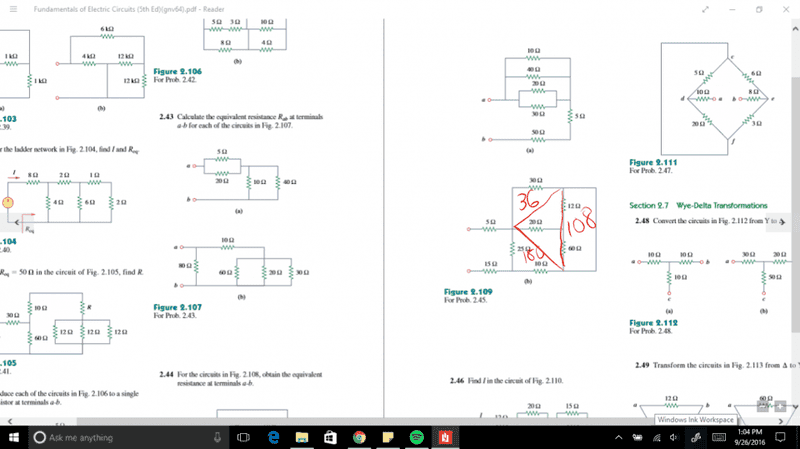Click the Cortana microphone icon

(217, 437)
